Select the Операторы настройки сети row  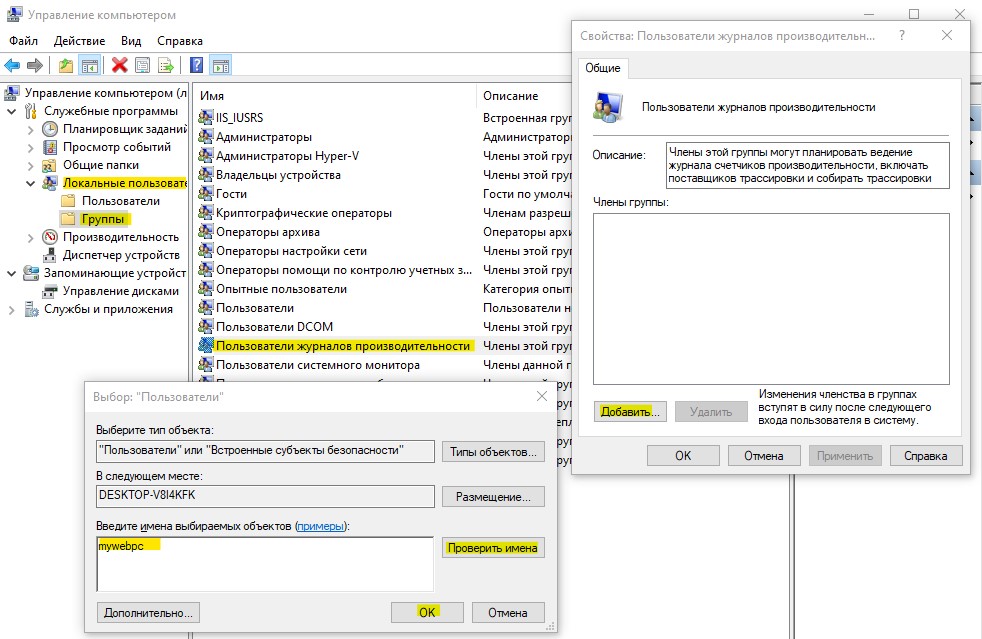tap(385, 251)
